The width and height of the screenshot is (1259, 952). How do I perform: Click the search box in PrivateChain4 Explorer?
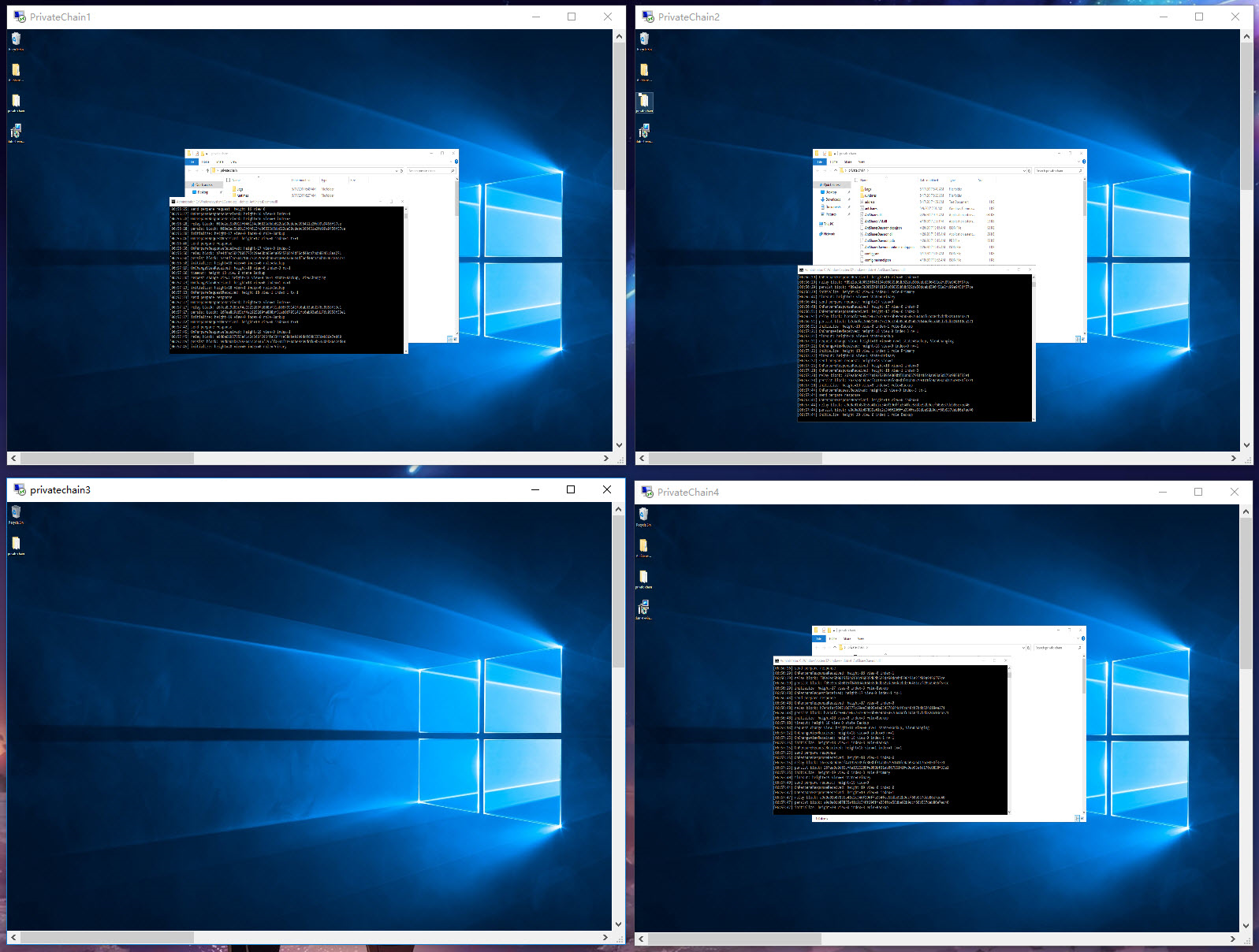coord(1059,647)
